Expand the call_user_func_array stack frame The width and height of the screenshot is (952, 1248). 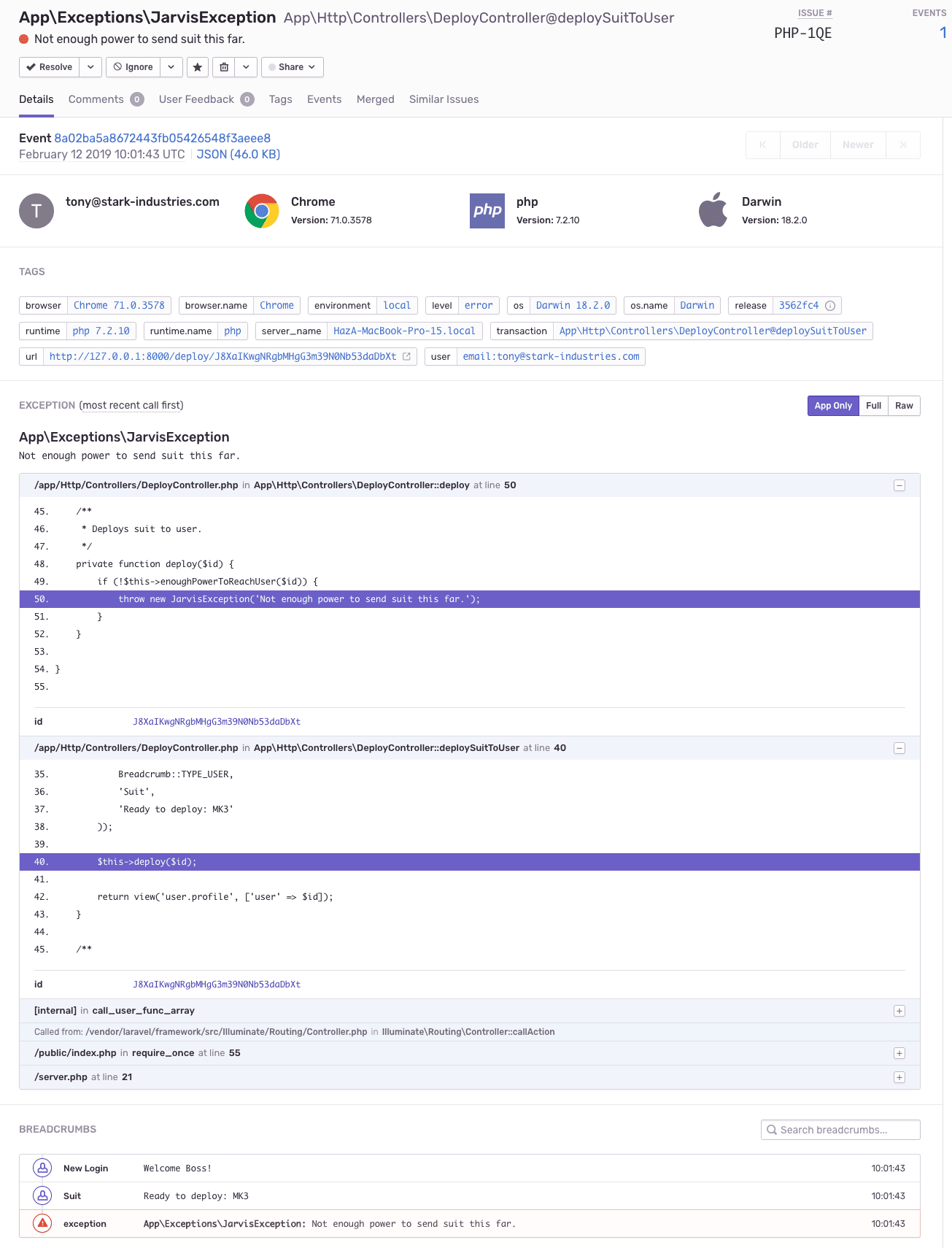click(x=899, y=1011)
